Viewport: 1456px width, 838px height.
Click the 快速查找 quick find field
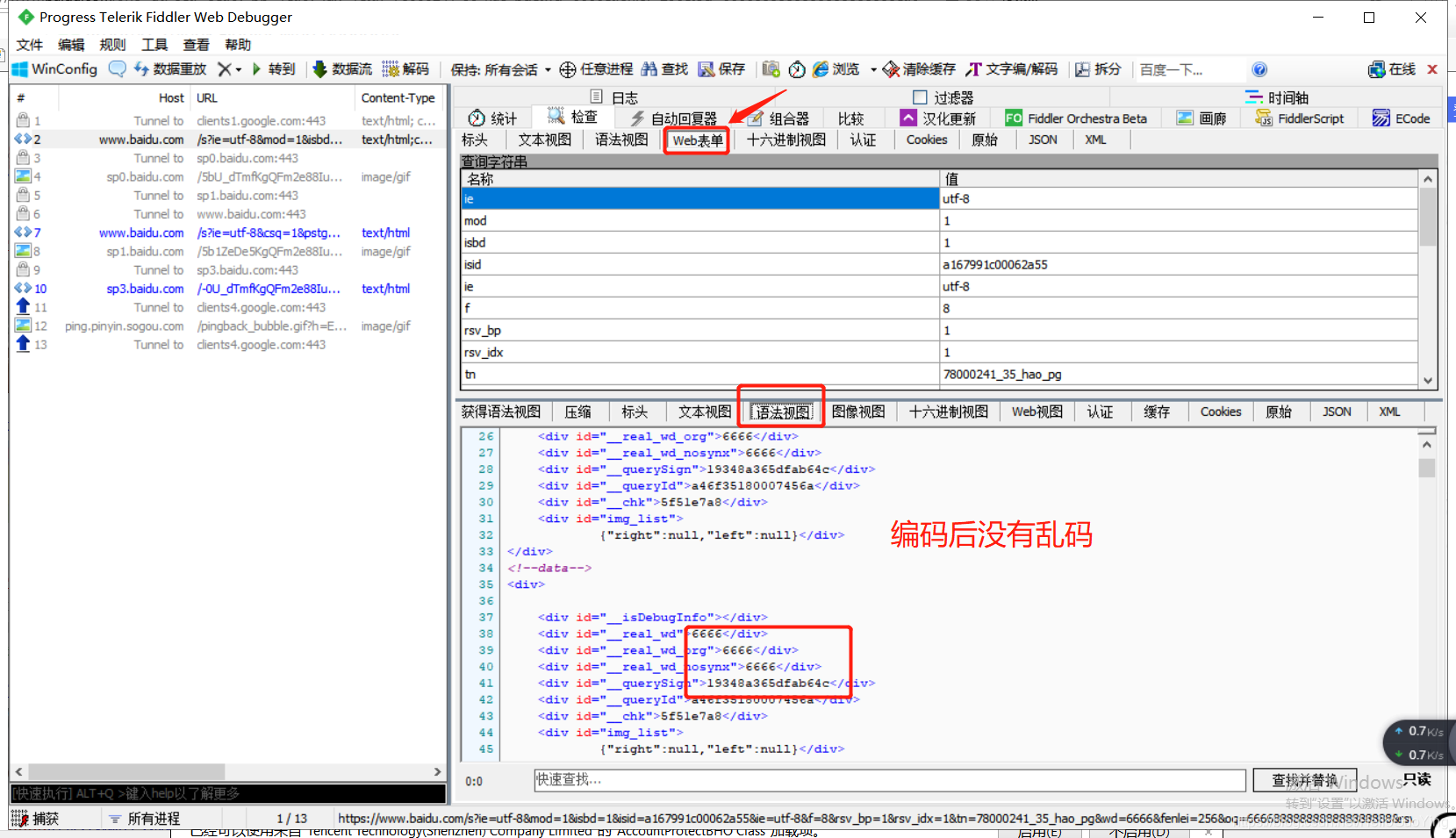click(x=890, y=780)
